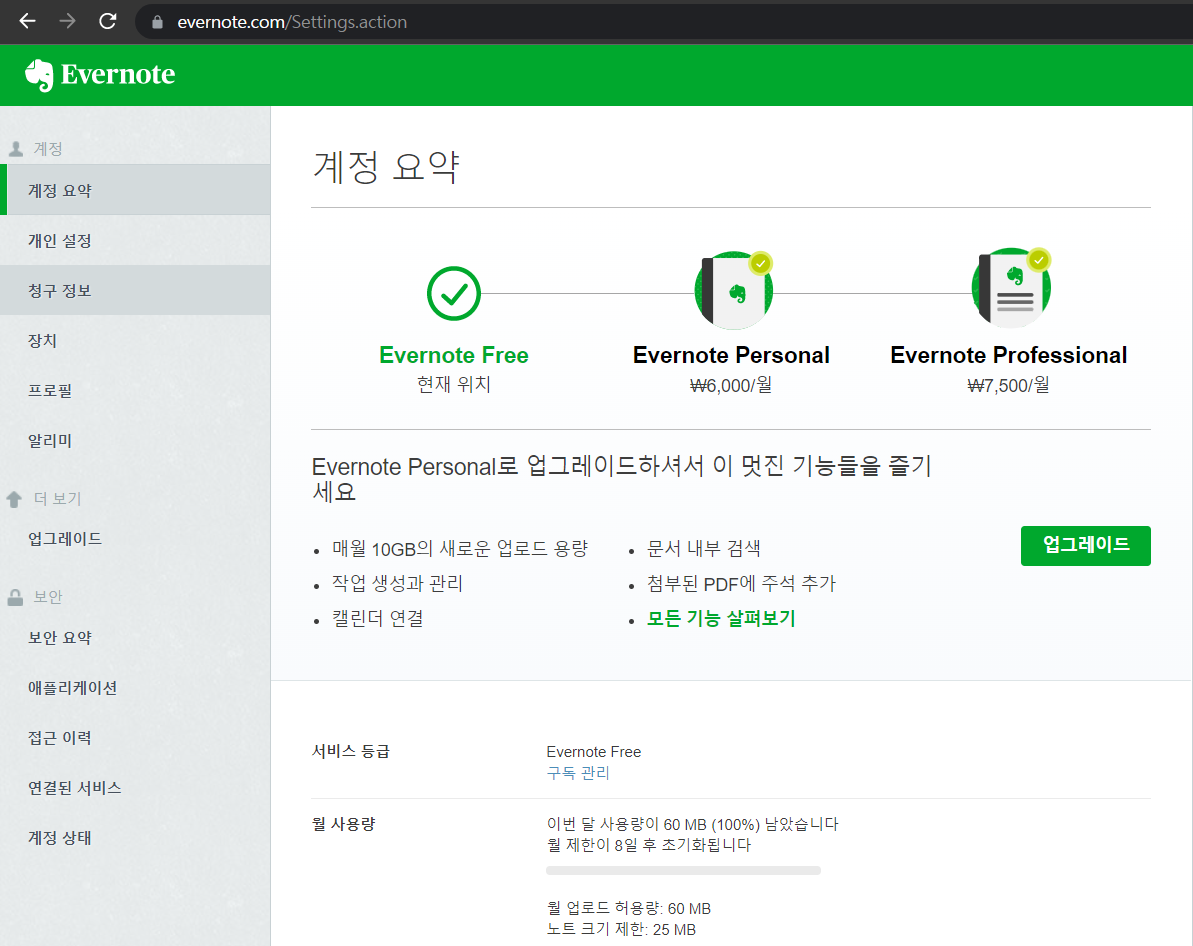Click the Evernote Professional plan title
This screenshot has height=946, width=1193.
(1008, 355)
